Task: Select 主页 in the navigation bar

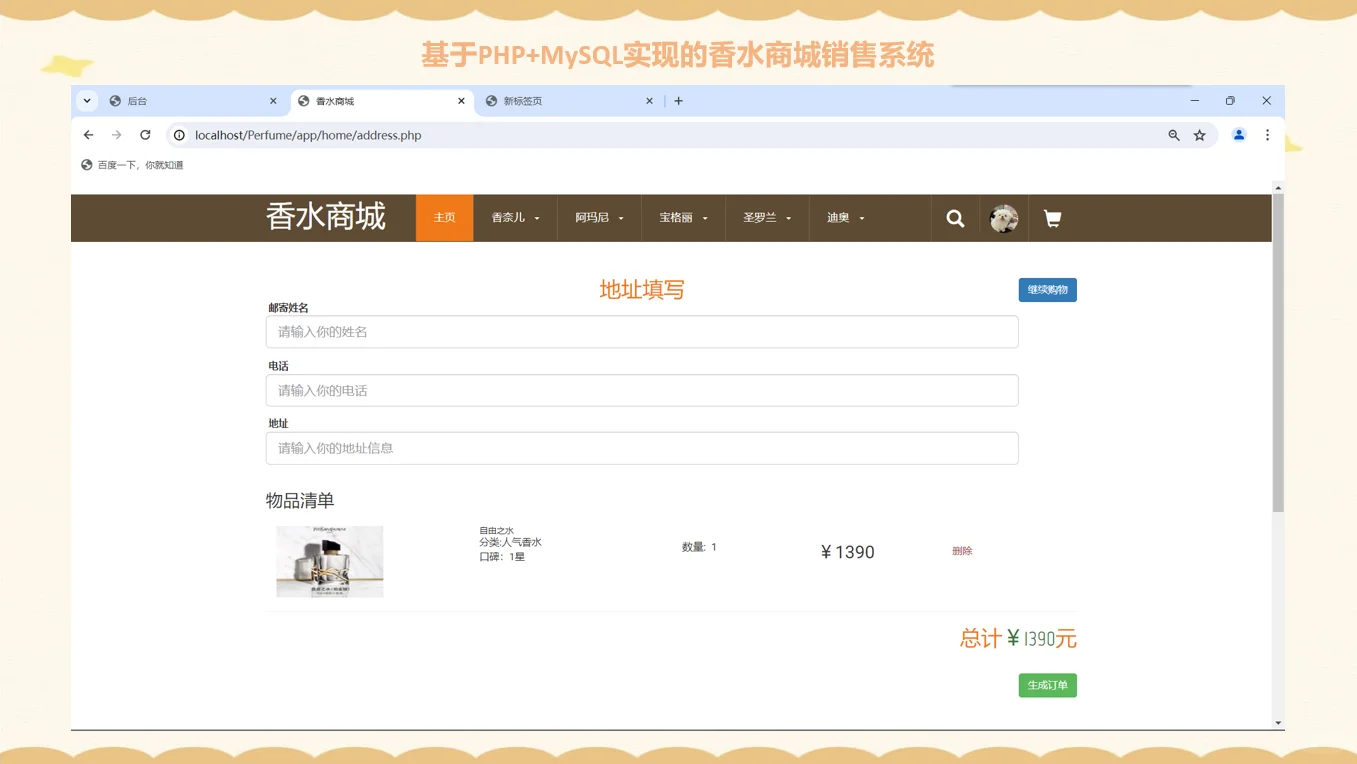Action: tap(444, 218)
